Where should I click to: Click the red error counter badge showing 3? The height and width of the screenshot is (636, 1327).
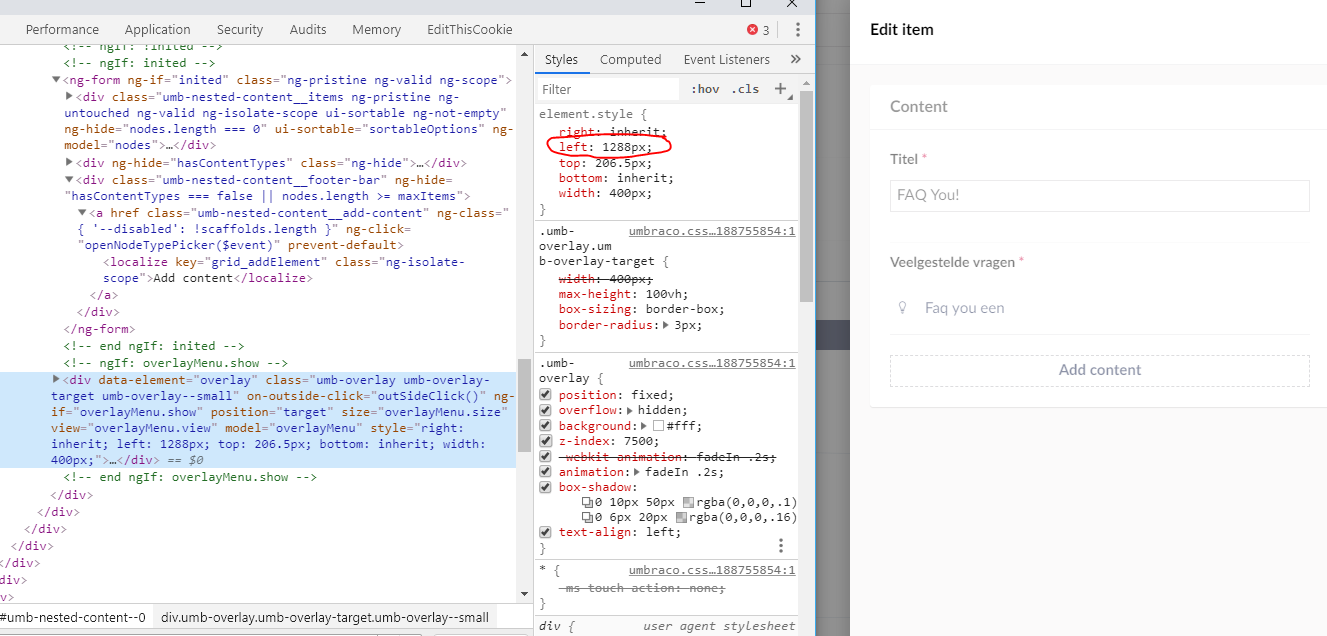753,31
